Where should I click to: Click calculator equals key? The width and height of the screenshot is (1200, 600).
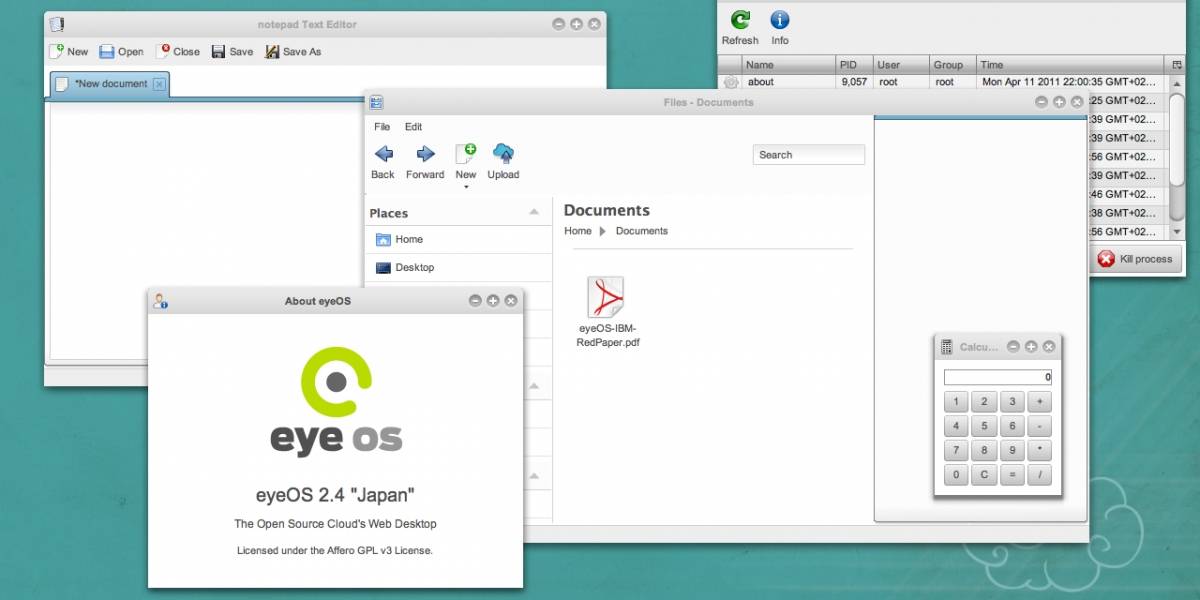[1012, 476]
